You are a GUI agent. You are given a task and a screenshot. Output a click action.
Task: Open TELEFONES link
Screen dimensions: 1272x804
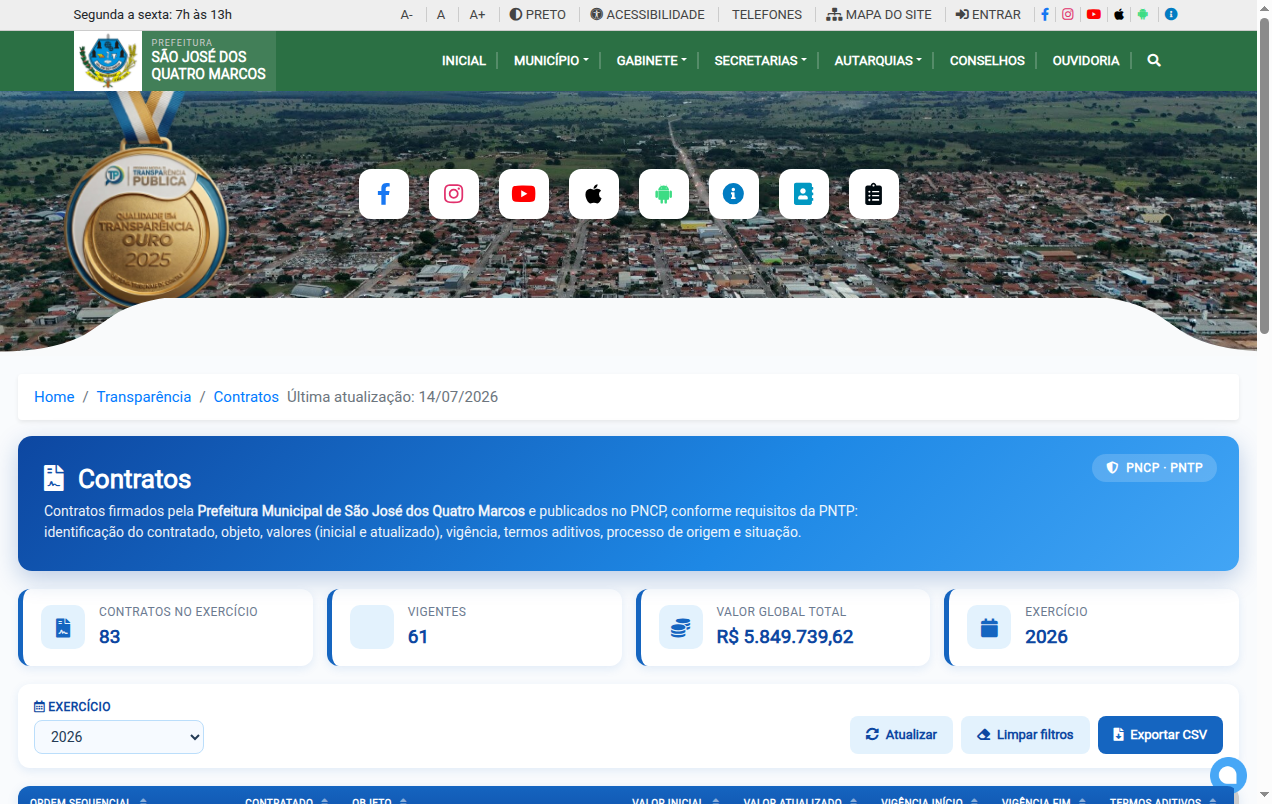[x=767, y=15]
